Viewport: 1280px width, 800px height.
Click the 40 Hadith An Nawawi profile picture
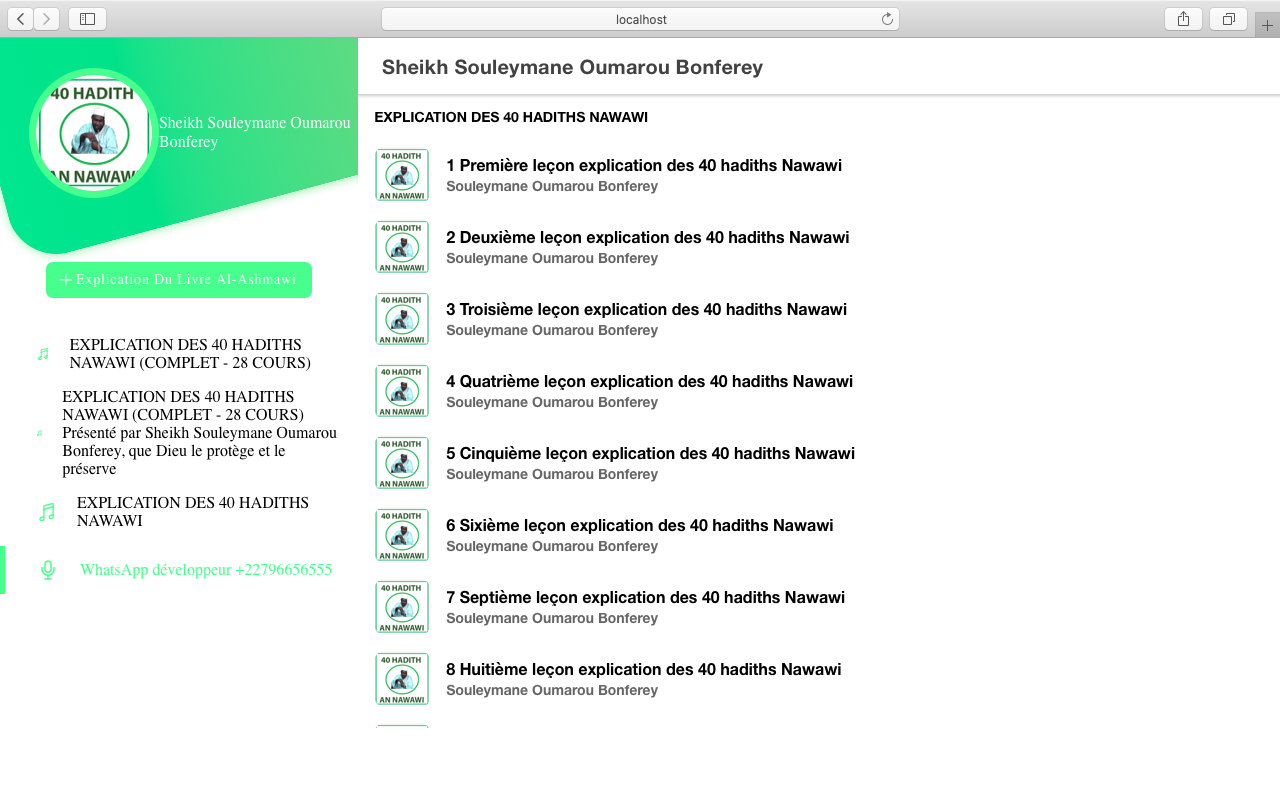[94, 133]
